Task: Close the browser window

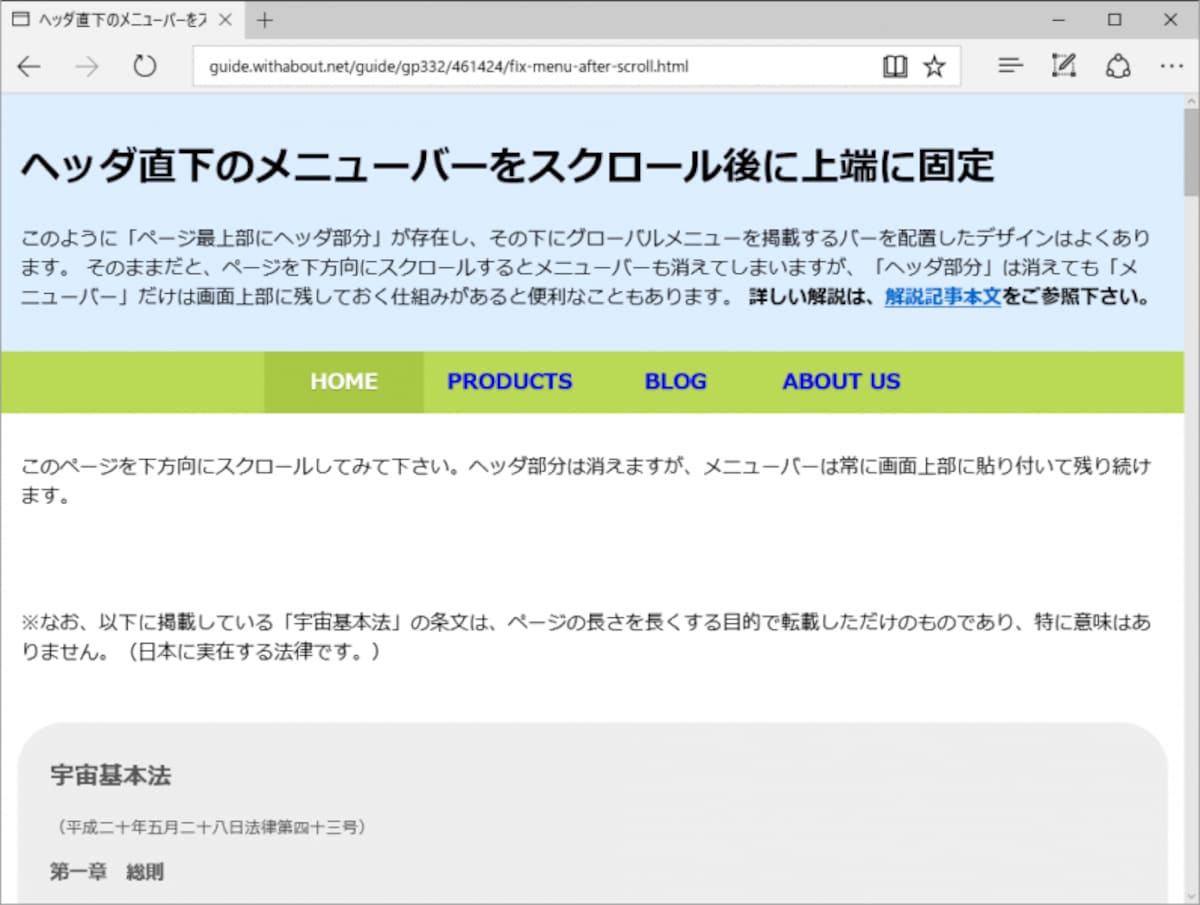Action: click(1171, 19)
